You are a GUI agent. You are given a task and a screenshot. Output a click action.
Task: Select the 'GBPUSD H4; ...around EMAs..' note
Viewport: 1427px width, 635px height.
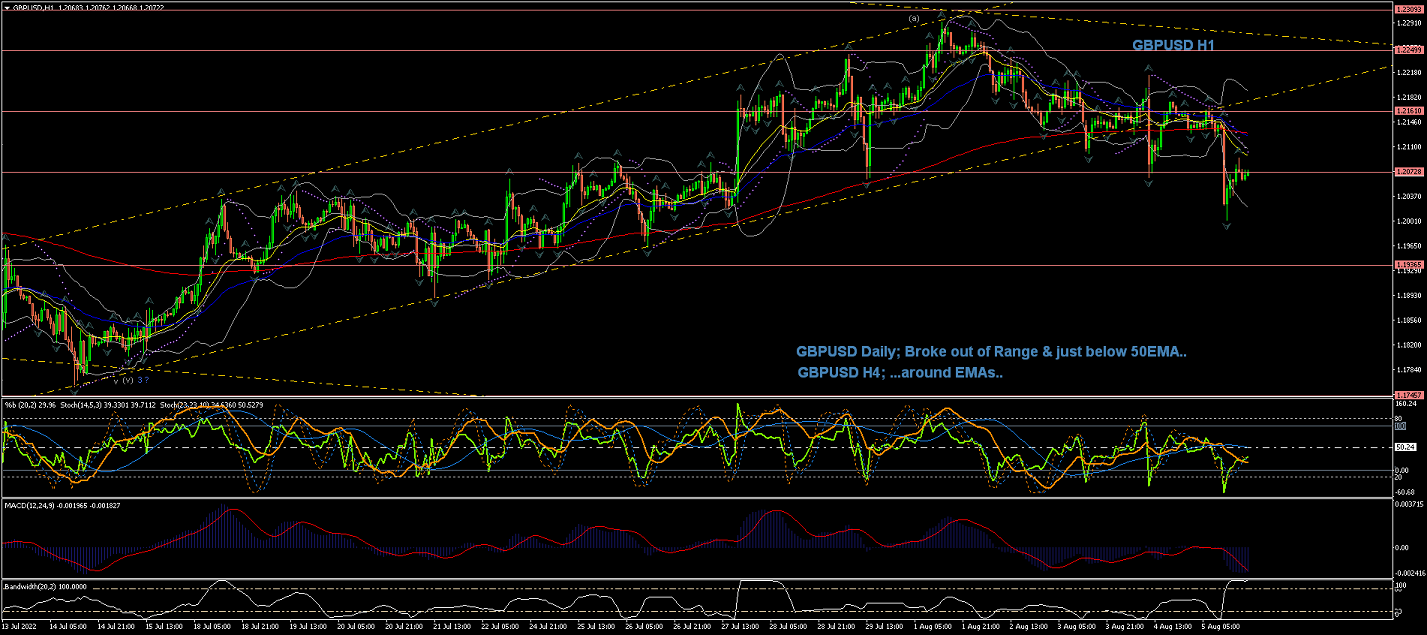click(900, 373)
